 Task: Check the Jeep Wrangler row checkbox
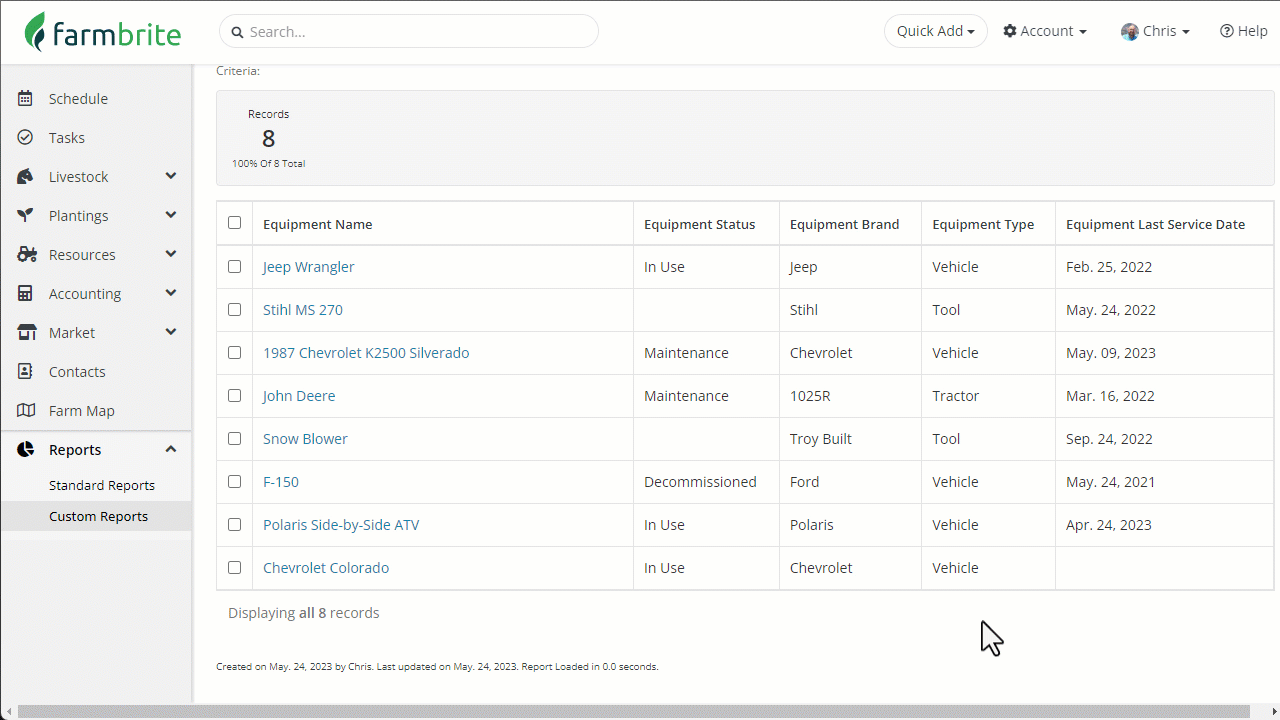234,267
